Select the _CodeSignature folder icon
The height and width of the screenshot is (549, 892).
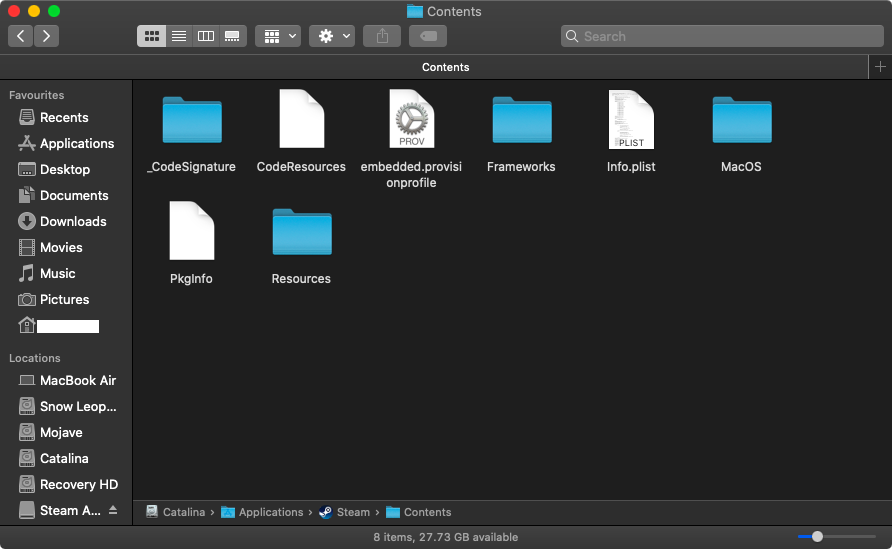point(192,120)
